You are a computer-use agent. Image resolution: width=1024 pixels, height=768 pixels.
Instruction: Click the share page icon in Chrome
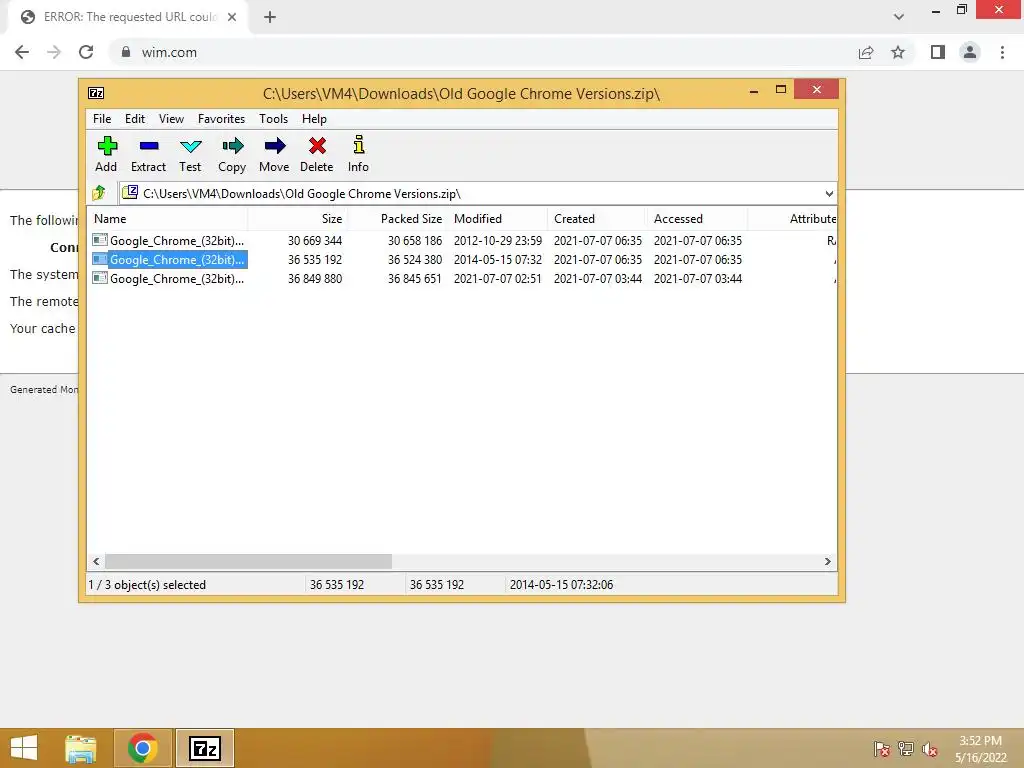click(866, 52)
